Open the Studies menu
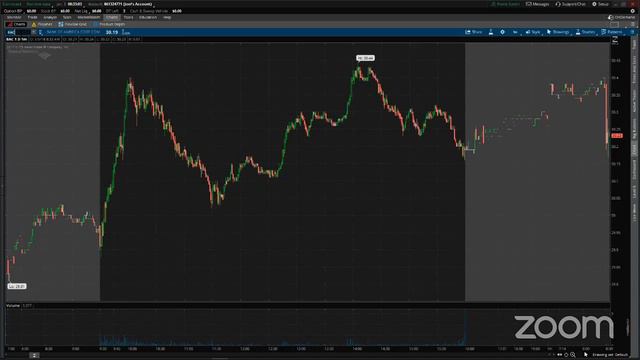Screen dimensions: 640x360 tap(585, 32)
